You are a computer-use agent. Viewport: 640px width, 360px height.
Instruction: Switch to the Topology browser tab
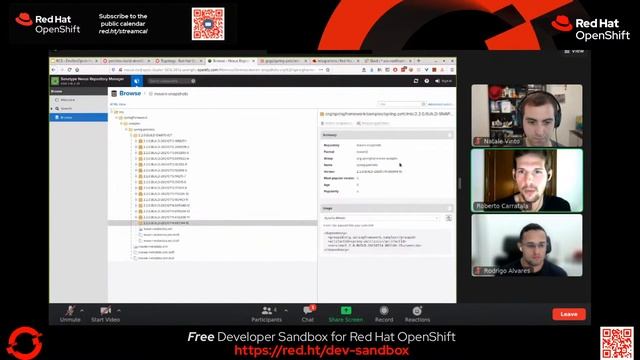pos(179,61)
